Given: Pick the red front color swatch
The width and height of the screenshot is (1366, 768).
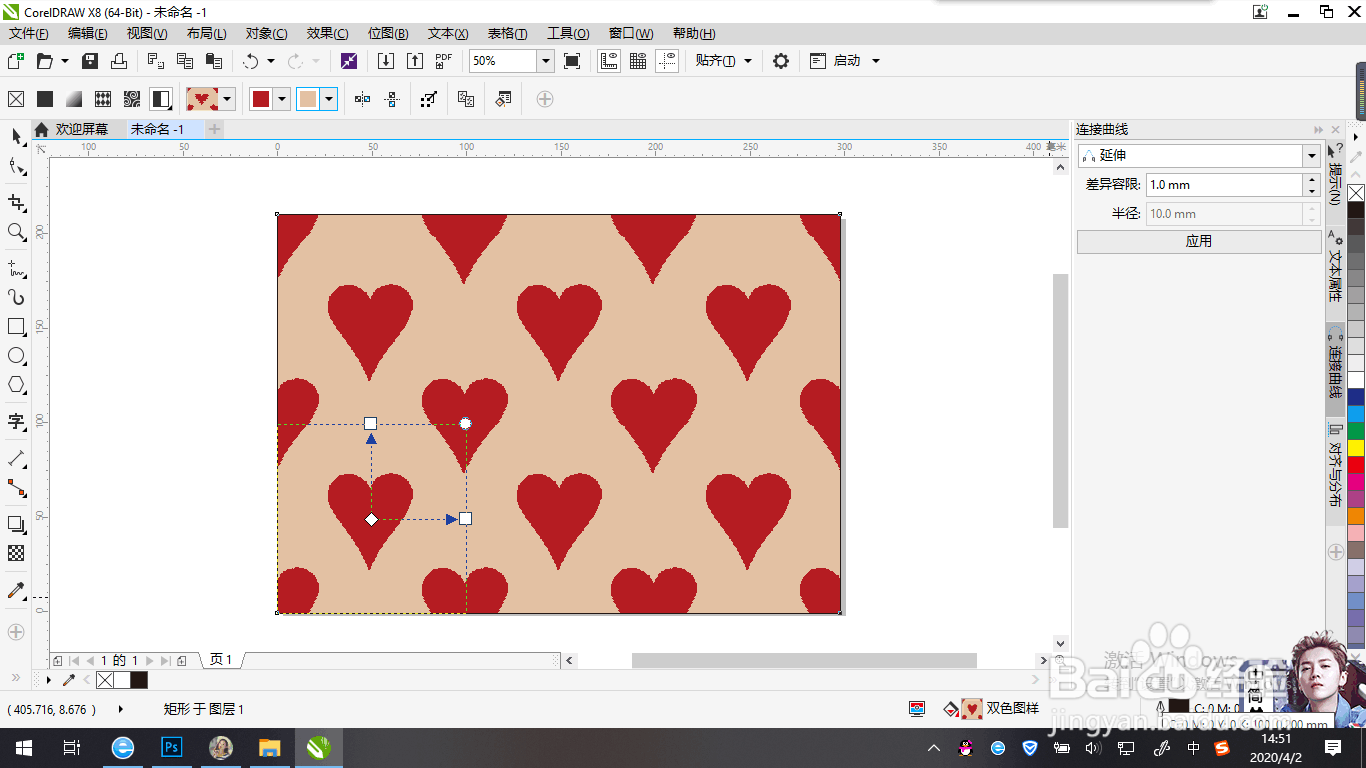Looking at the screenshot, I should pos(261,99).
